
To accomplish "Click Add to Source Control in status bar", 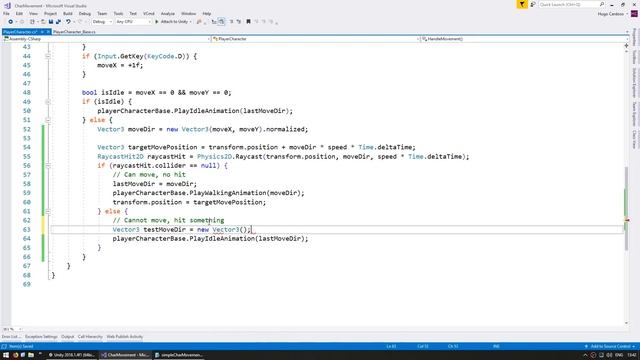I will (610, 347).
